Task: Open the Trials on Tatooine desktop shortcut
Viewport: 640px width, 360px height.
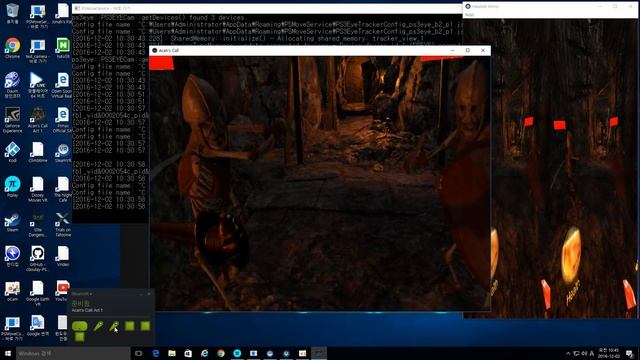Action: [x=63, y=224]
